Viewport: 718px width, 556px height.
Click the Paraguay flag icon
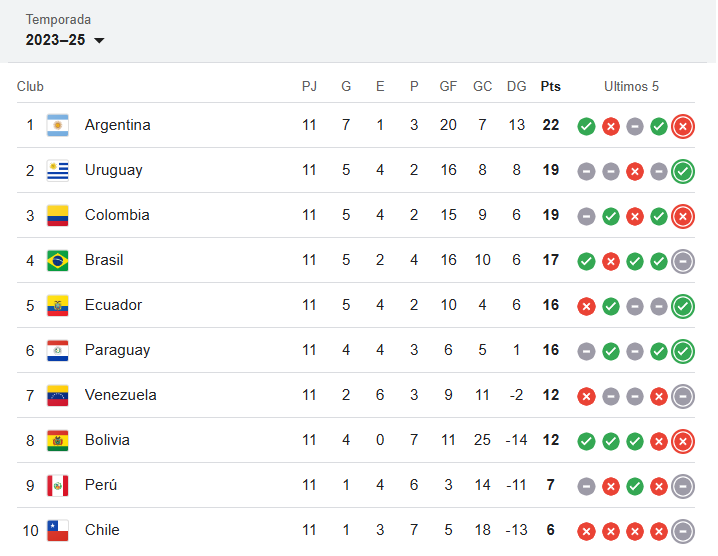coord(58,350)
